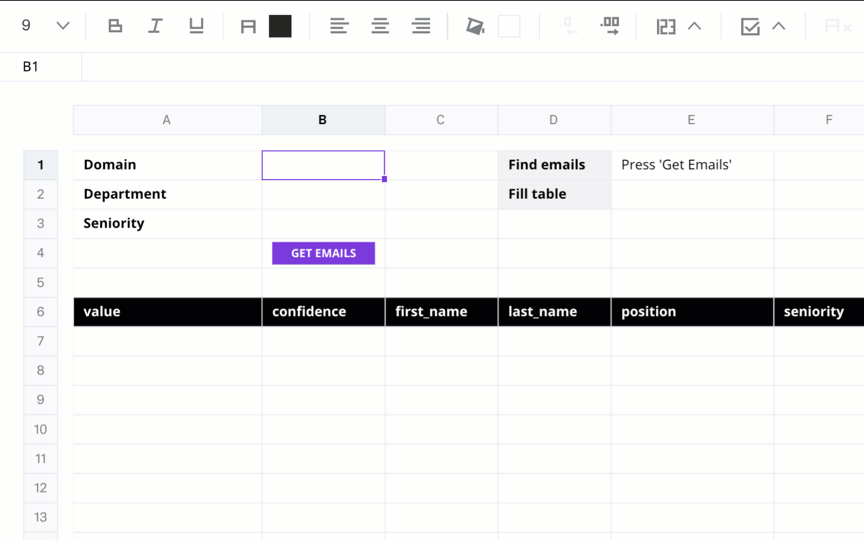The height and width of the screenshot is (540, 864).
Task: Pick the black text color swatch
Action: (280, 26)
